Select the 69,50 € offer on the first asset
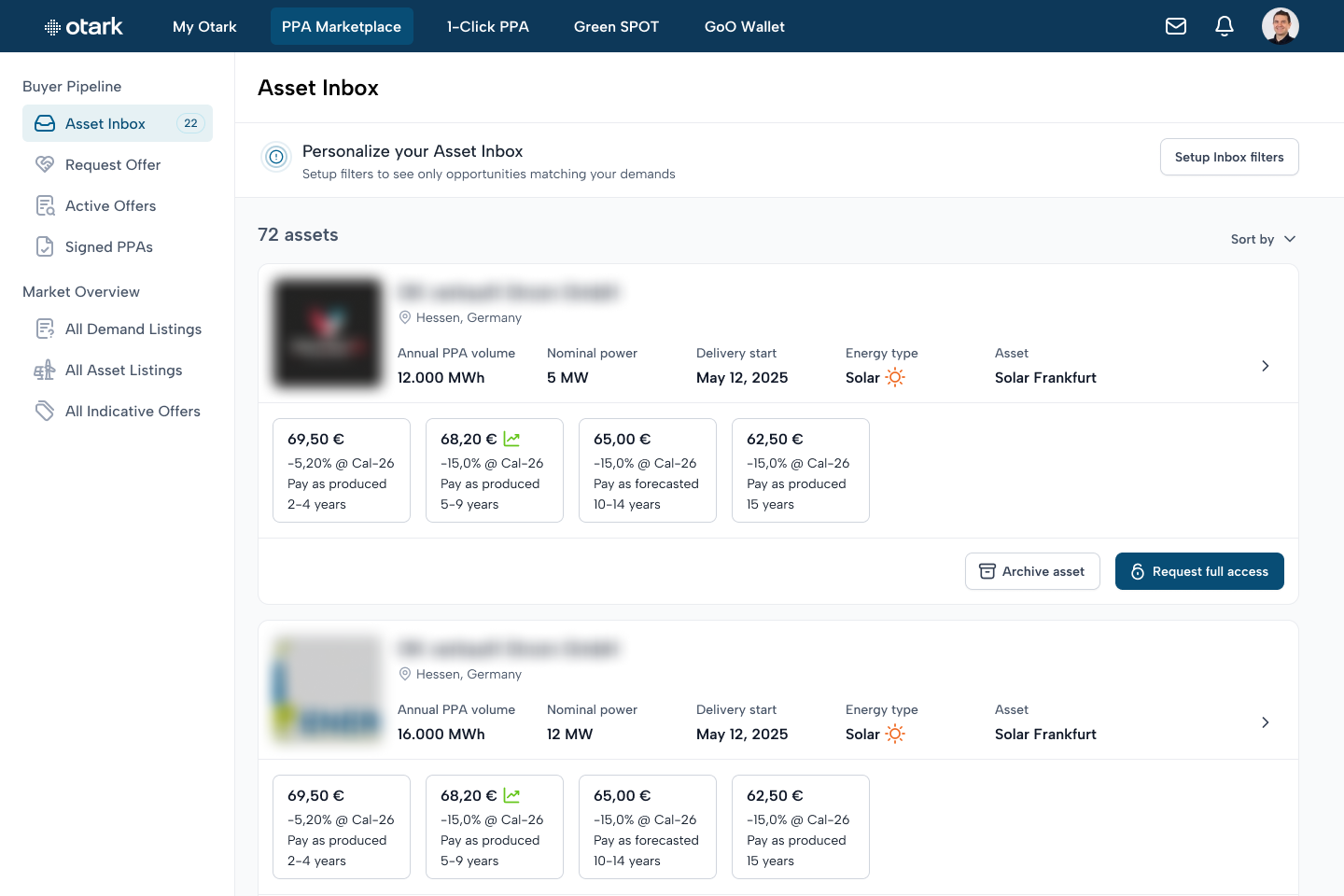Screen dimensions: 1344x896 point(342,470)
